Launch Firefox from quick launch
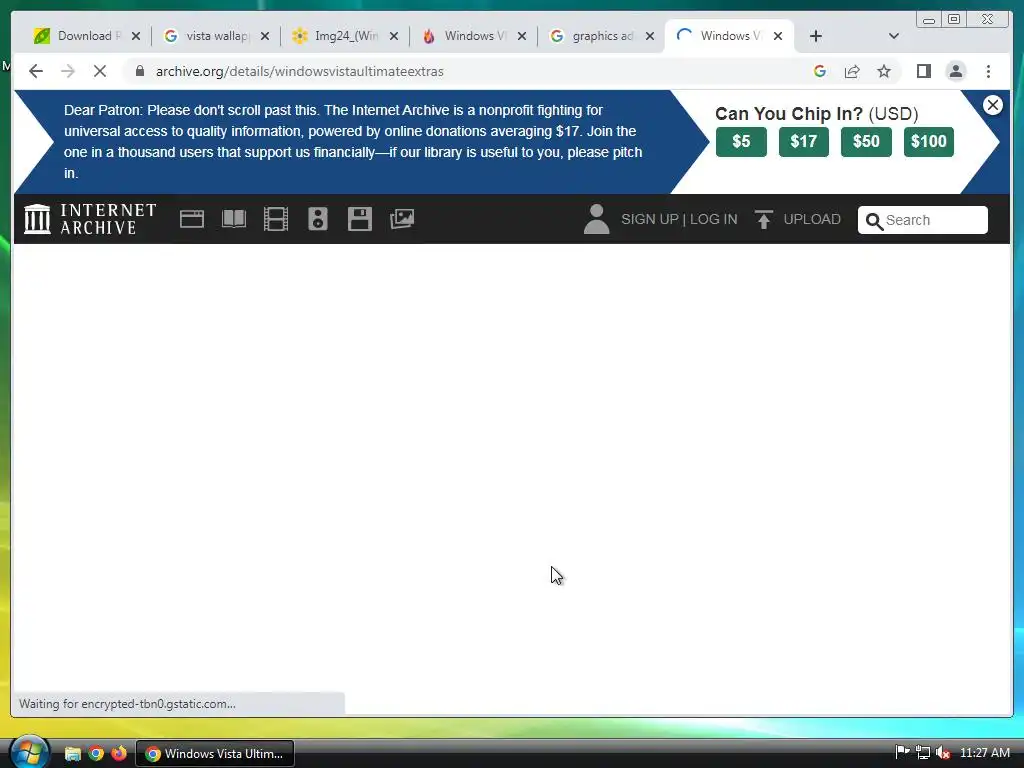Image resolution: width=1024 pixels, height=768 pixels. (119, 754)
